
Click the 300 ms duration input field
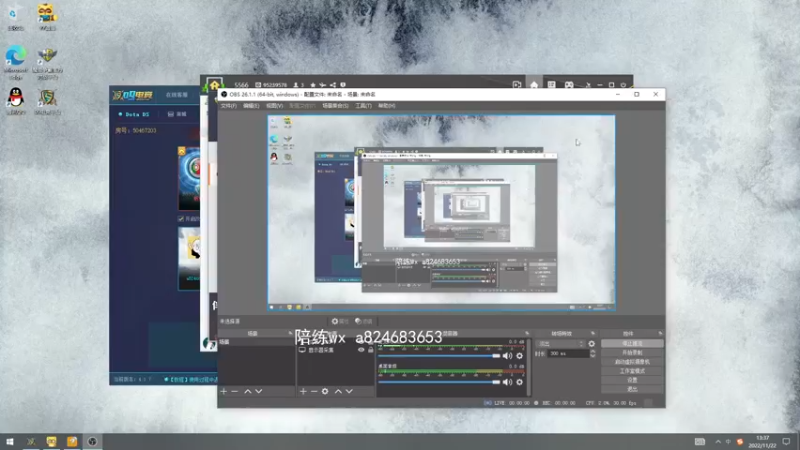tap(568, 353)
